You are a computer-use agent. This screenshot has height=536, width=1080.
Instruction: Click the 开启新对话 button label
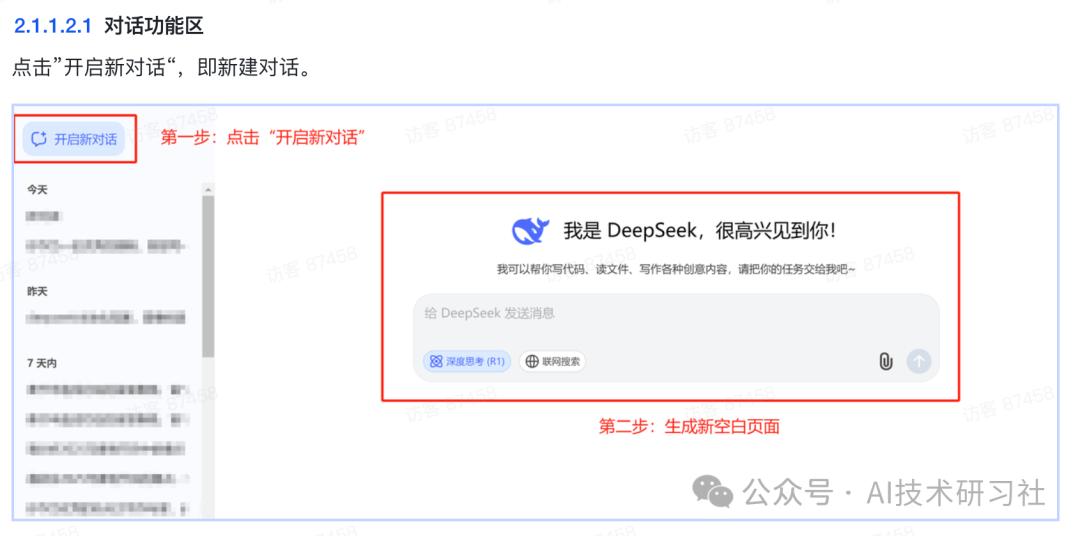pyautogui.click(x=85, y=139)
